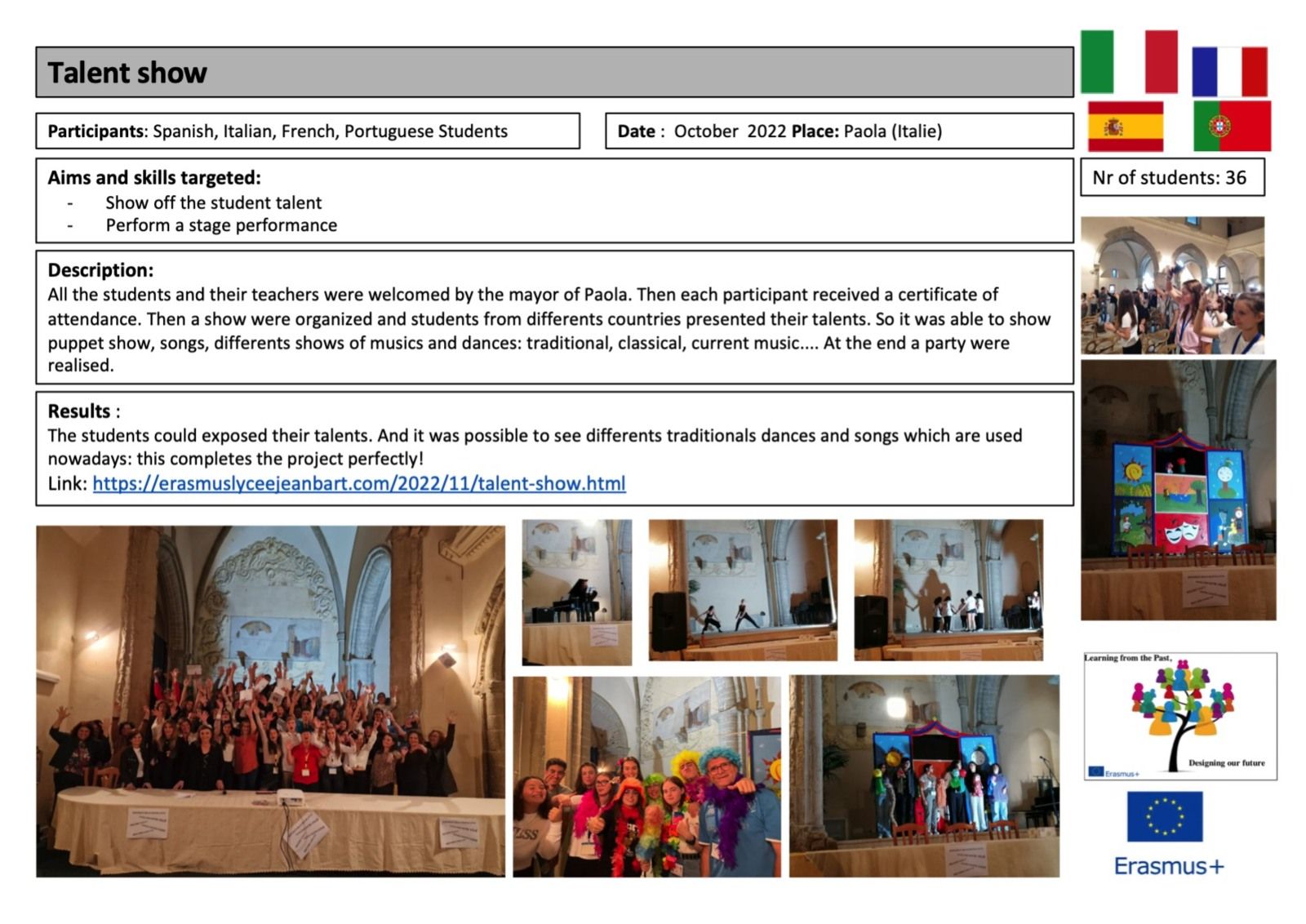The width and height of the screenshot is (1306, 924).
Task: Click the 'Results' heading
Action: click(79, 411)
